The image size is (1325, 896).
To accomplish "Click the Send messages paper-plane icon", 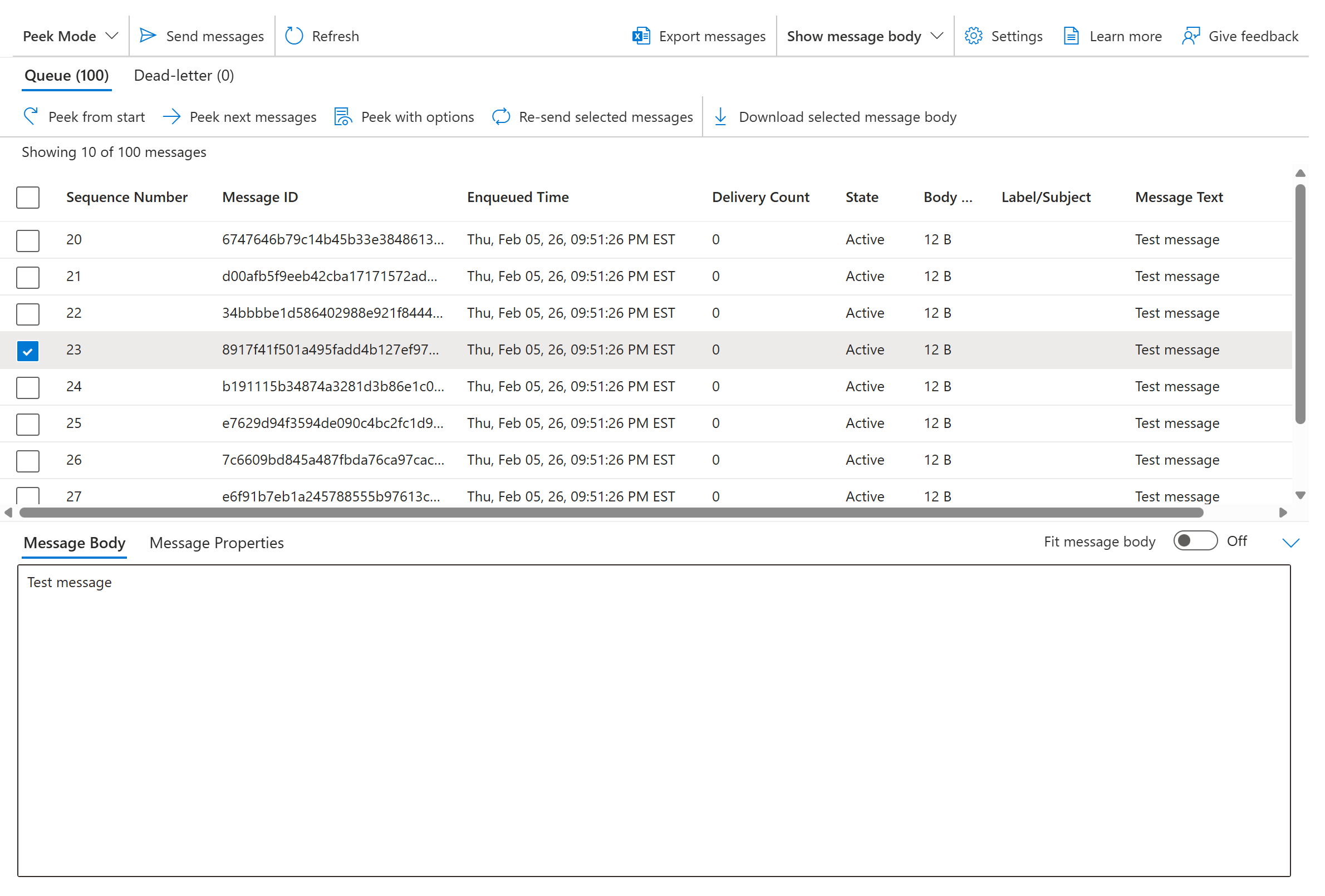I will point(148,36).
